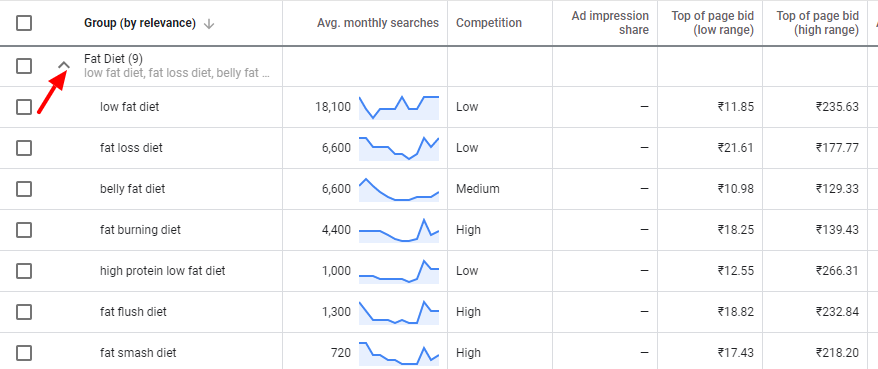Select high protein low fat diet checkbox

coord(24,270)
